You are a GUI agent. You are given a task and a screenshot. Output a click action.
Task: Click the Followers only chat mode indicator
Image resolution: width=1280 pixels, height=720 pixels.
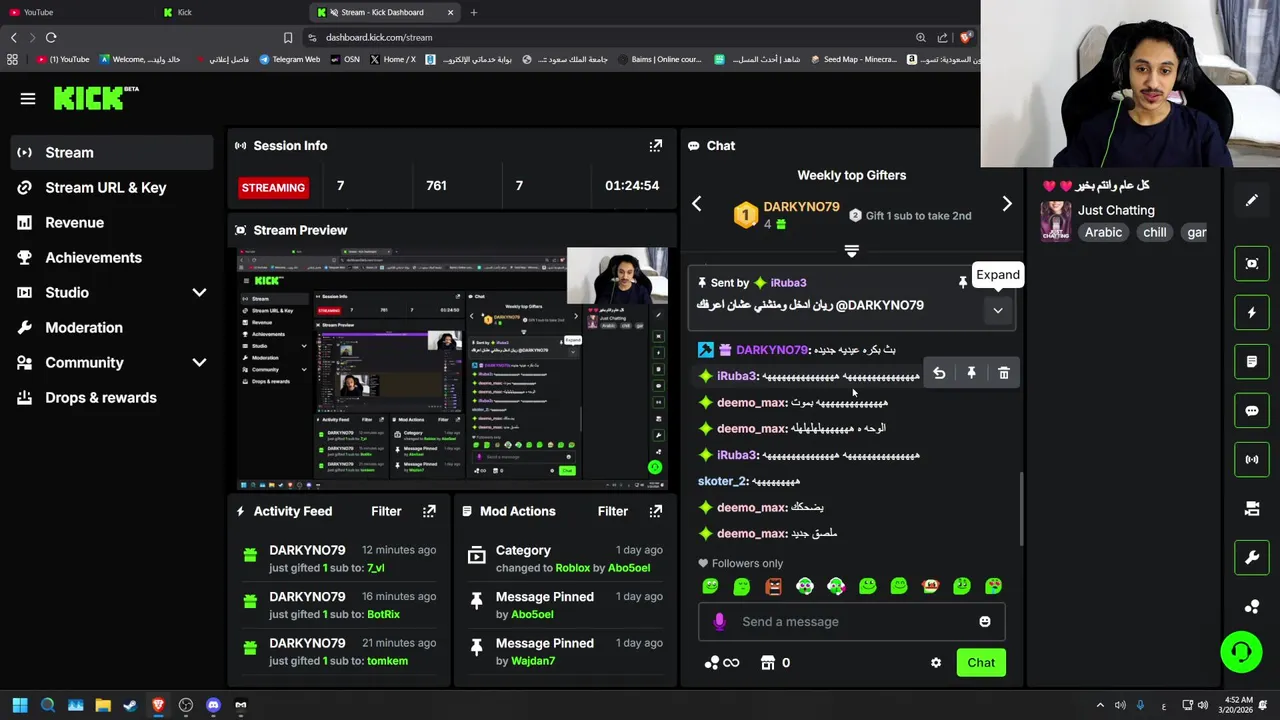coord(741,563)
